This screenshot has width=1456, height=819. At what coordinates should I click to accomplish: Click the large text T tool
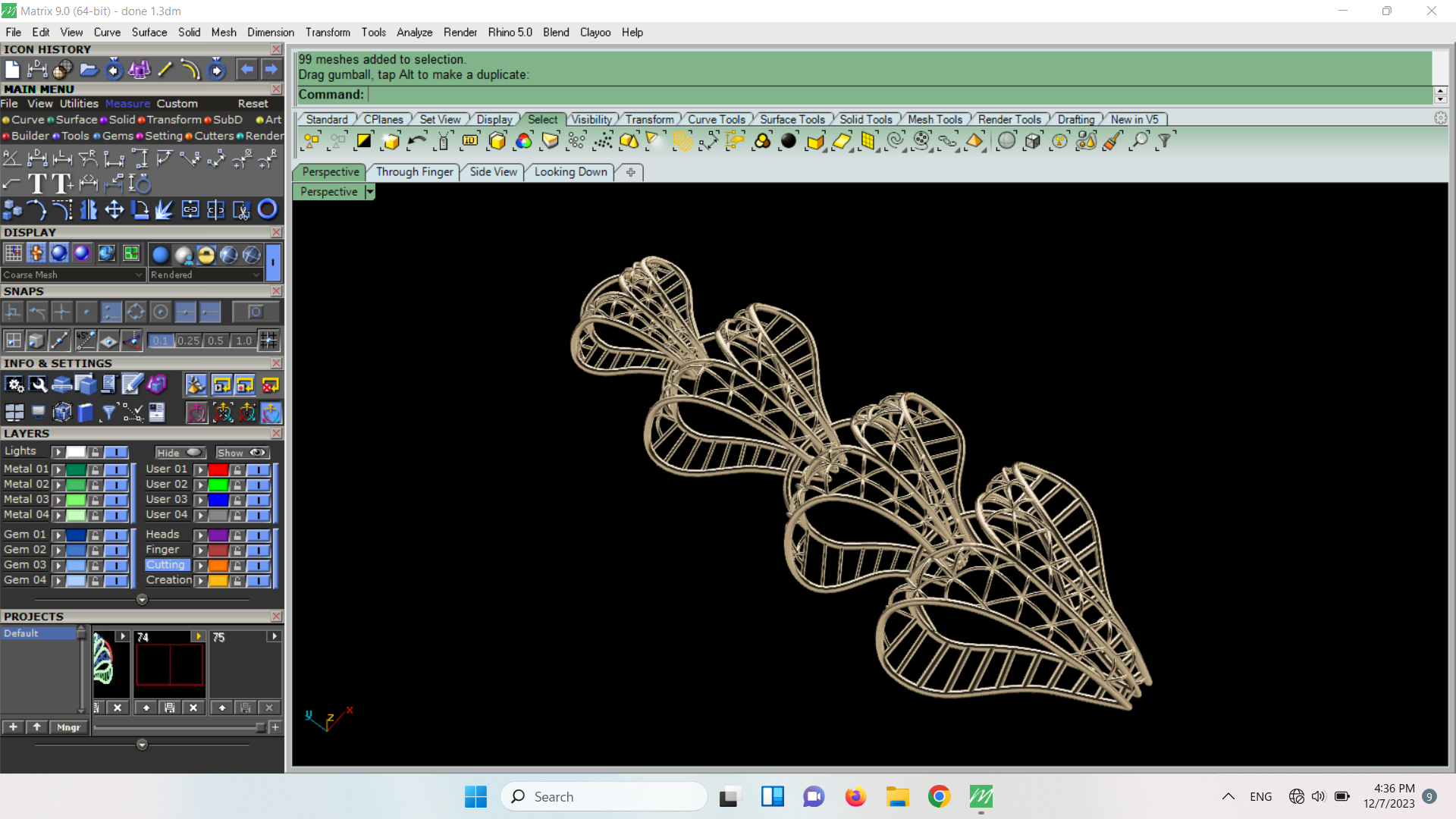pos(36,184)
